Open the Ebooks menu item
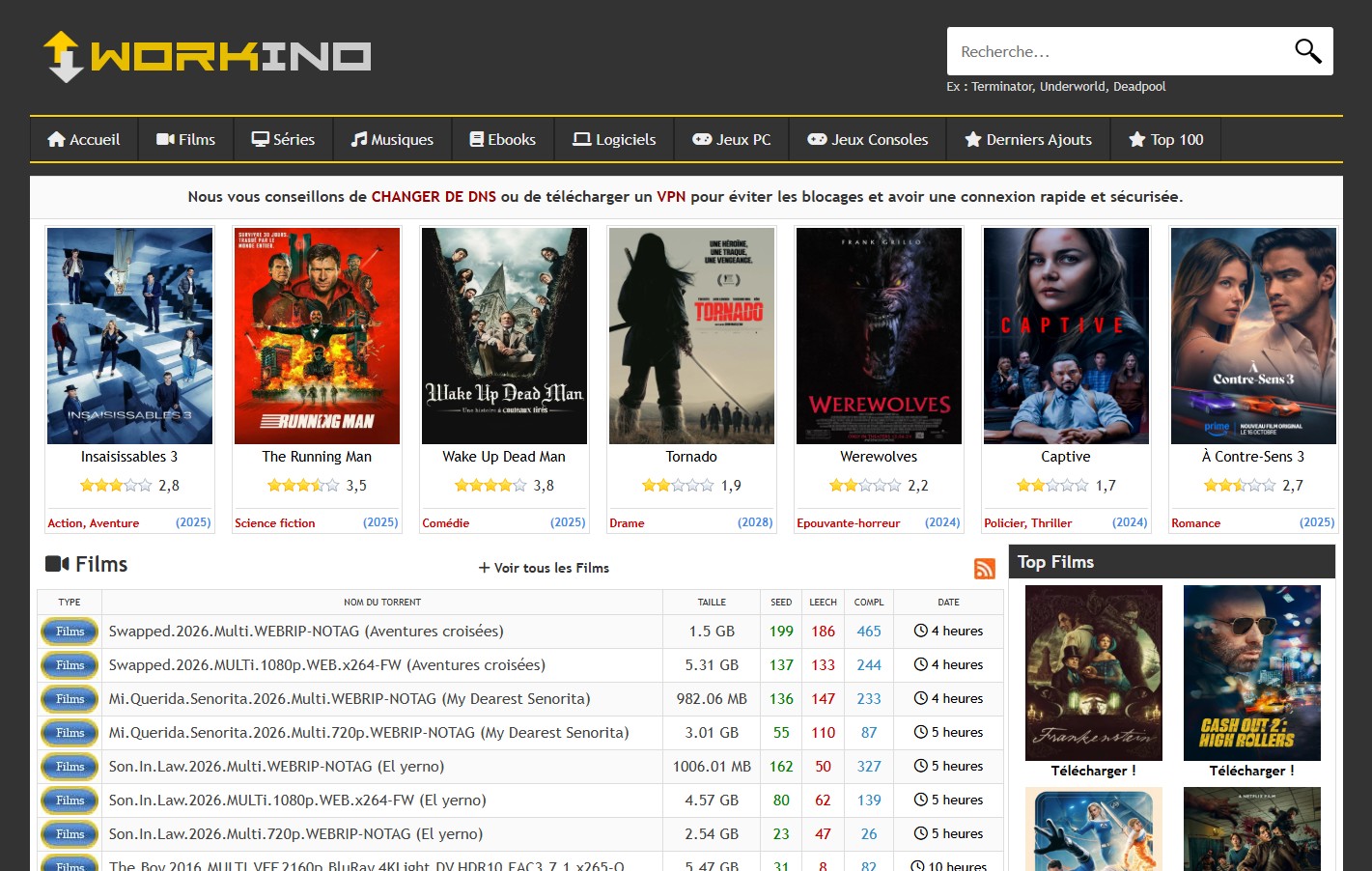 pyautogui.click(x=503, y=139)
